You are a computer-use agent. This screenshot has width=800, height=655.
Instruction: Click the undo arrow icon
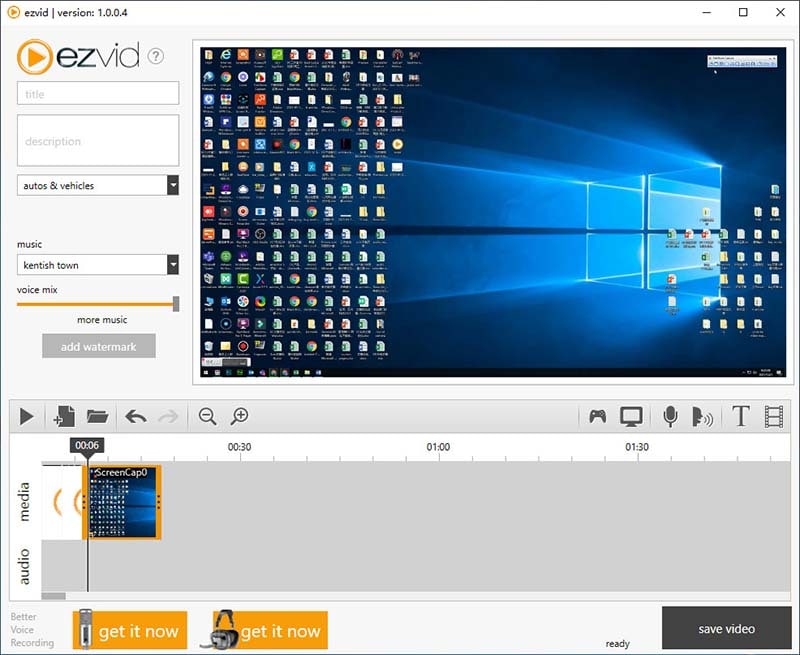coord(135,416)
